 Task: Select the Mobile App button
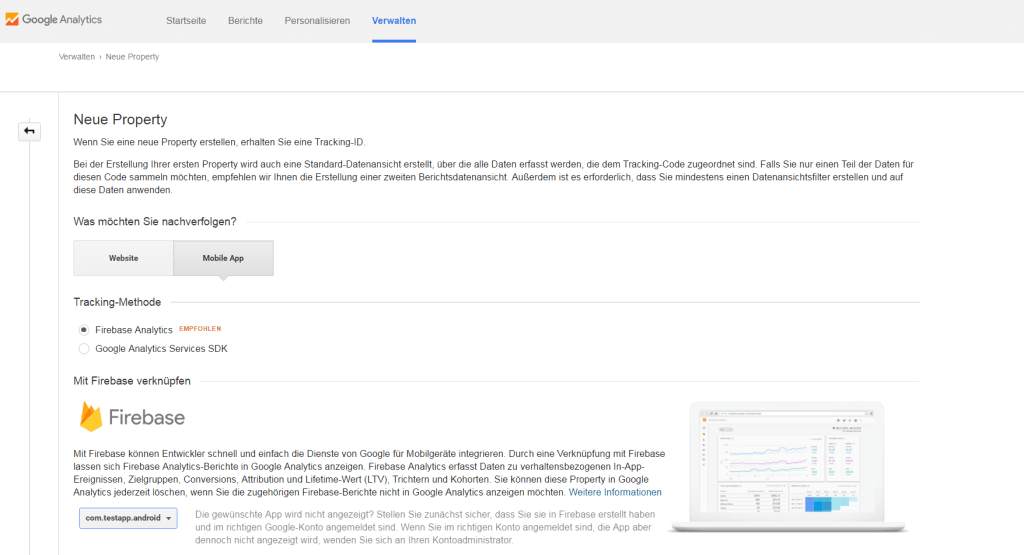223,258
